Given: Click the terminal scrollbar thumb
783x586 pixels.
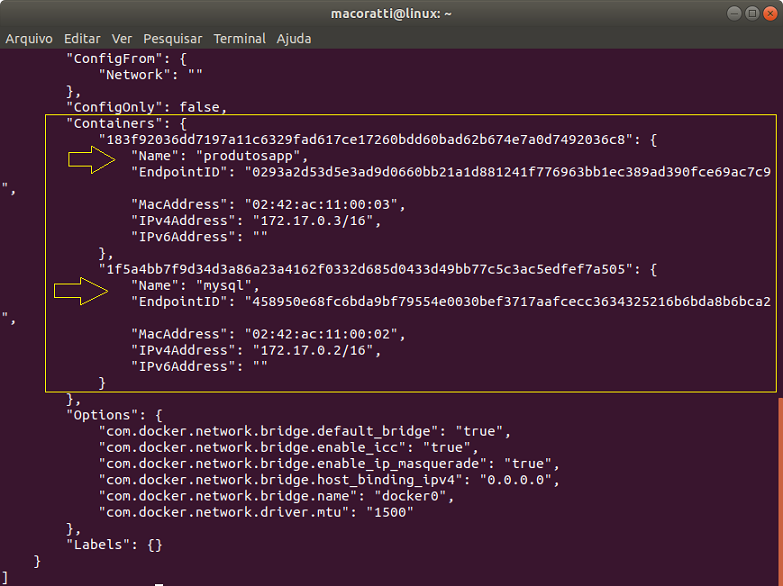Looking at the screenshot, I should click(779, 490).
